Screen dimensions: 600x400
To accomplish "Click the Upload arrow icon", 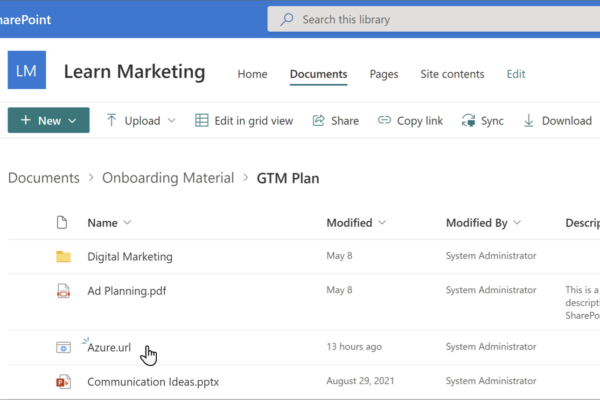I will pos(111,120).
